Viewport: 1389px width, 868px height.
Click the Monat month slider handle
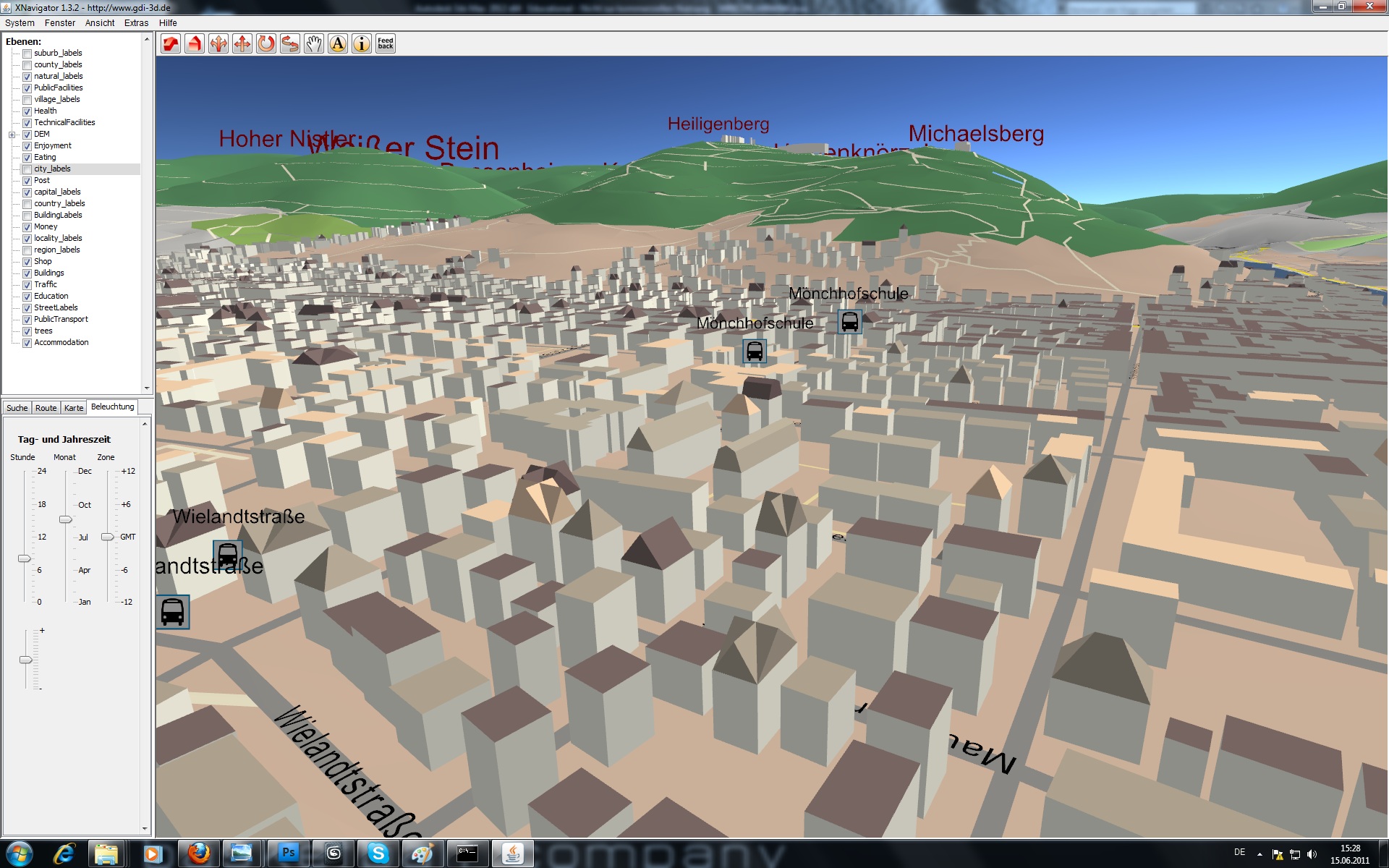point(66,519)
